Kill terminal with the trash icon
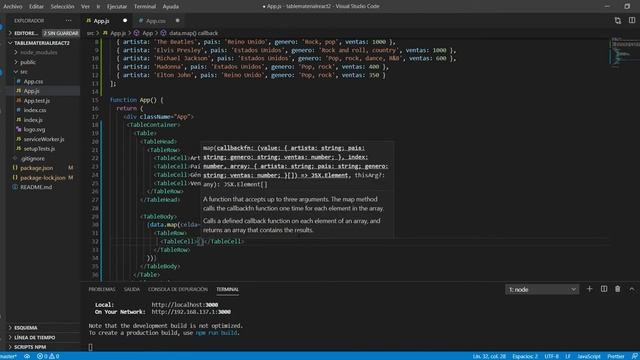 (x=618, y=289)
